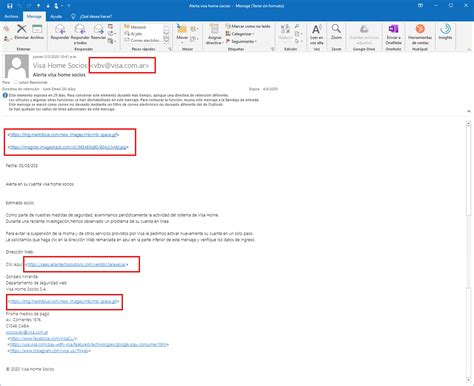Archive the message with the Archivo ribbon icon
474x386 pixels.
[37, 29]
